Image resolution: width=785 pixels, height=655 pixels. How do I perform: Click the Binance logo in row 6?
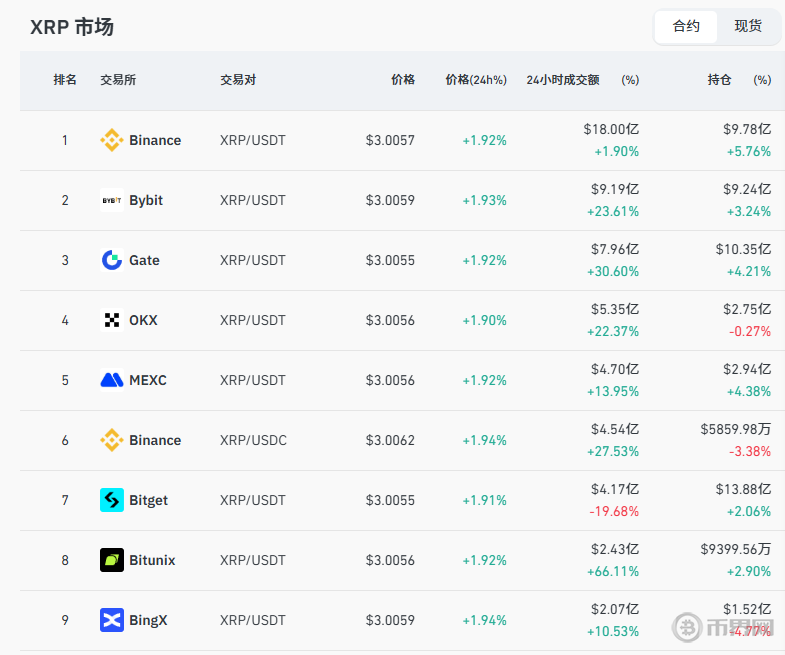[x=112, y=440]
